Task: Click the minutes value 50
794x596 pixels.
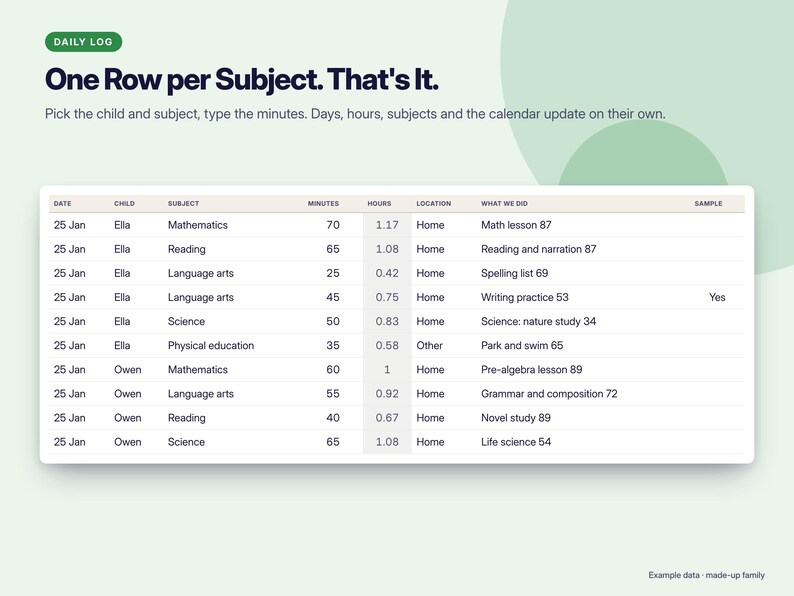Action: [x=333, y=322]
